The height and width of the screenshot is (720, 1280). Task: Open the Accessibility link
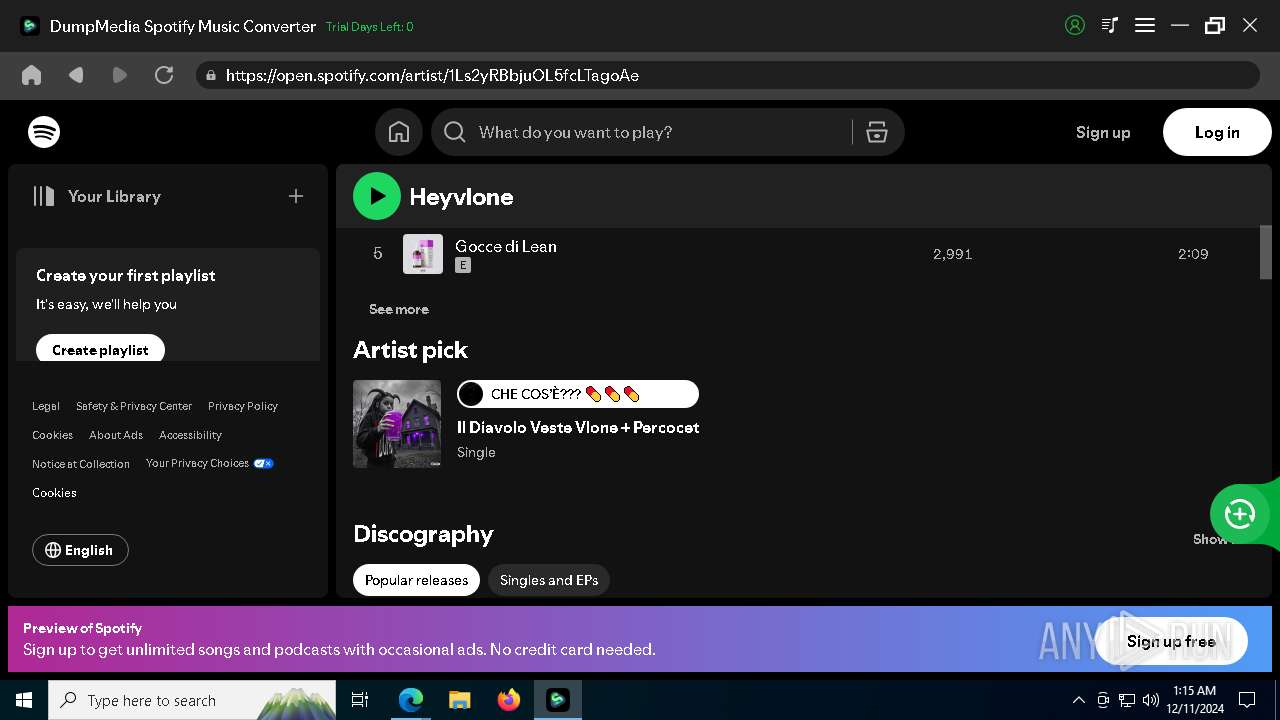click(190, 435)
